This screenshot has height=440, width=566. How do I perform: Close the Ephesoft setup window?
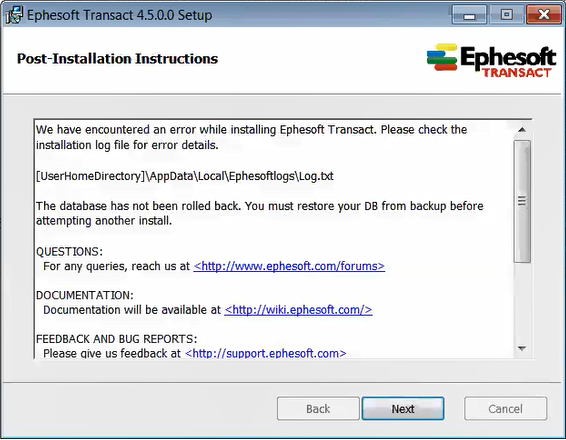pyautogui.click(x=544, y=15)
